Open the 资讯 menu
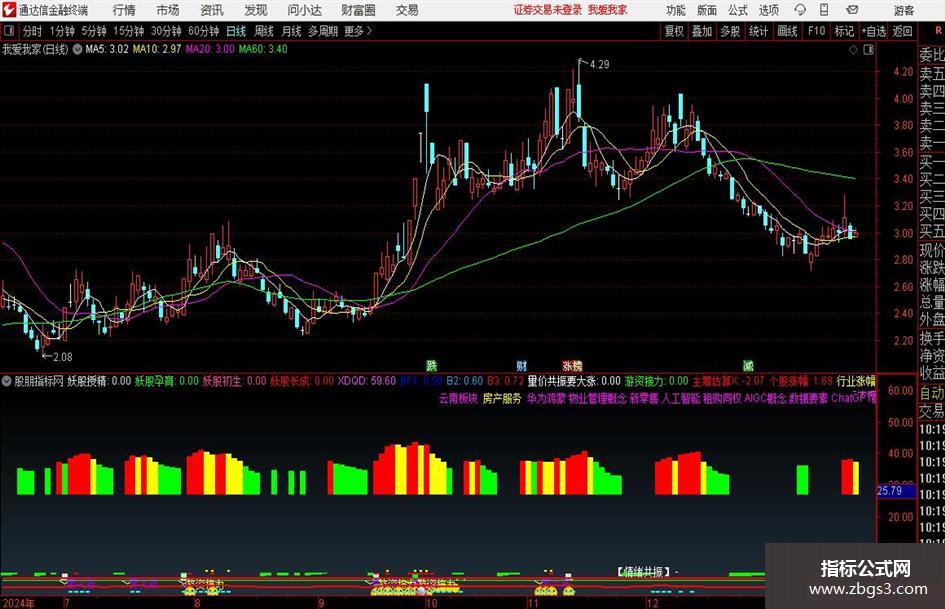The image size is (945, 609). point(212,10)
